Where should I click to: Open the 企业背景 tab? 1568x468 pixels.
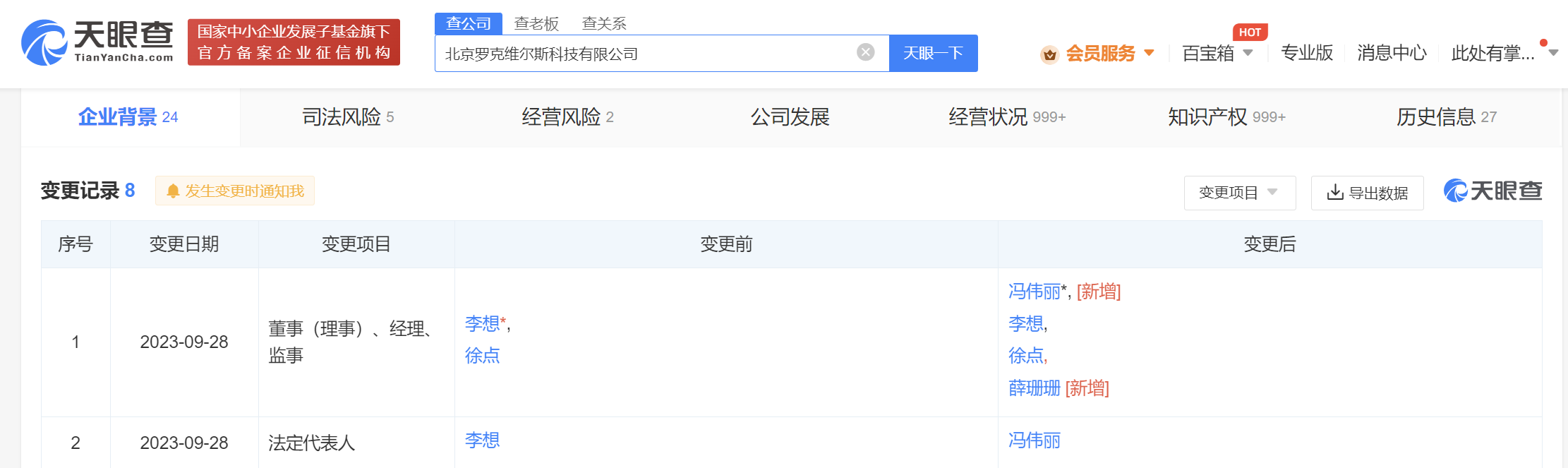pyautogui.click(x=131, y=117)
